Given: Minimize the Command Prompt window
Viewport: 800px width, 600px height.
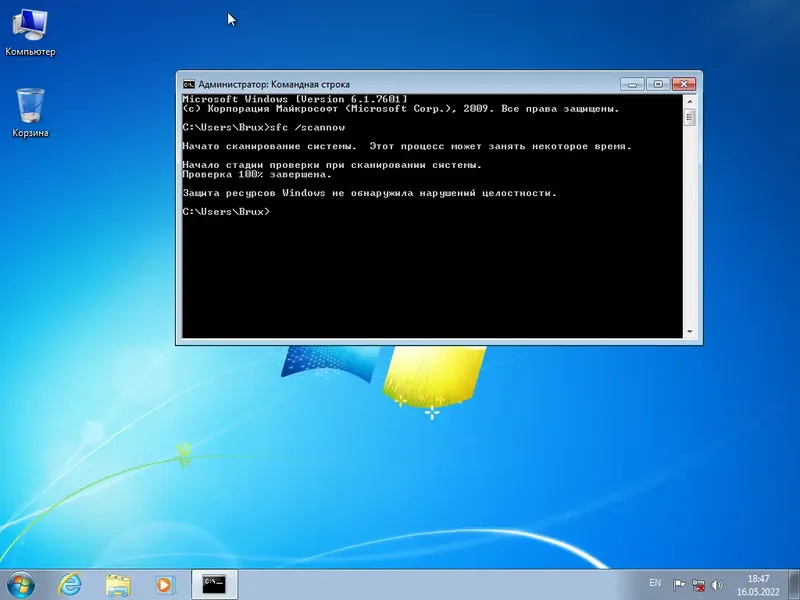Looking at the screenshot, I should click(631, 84).
